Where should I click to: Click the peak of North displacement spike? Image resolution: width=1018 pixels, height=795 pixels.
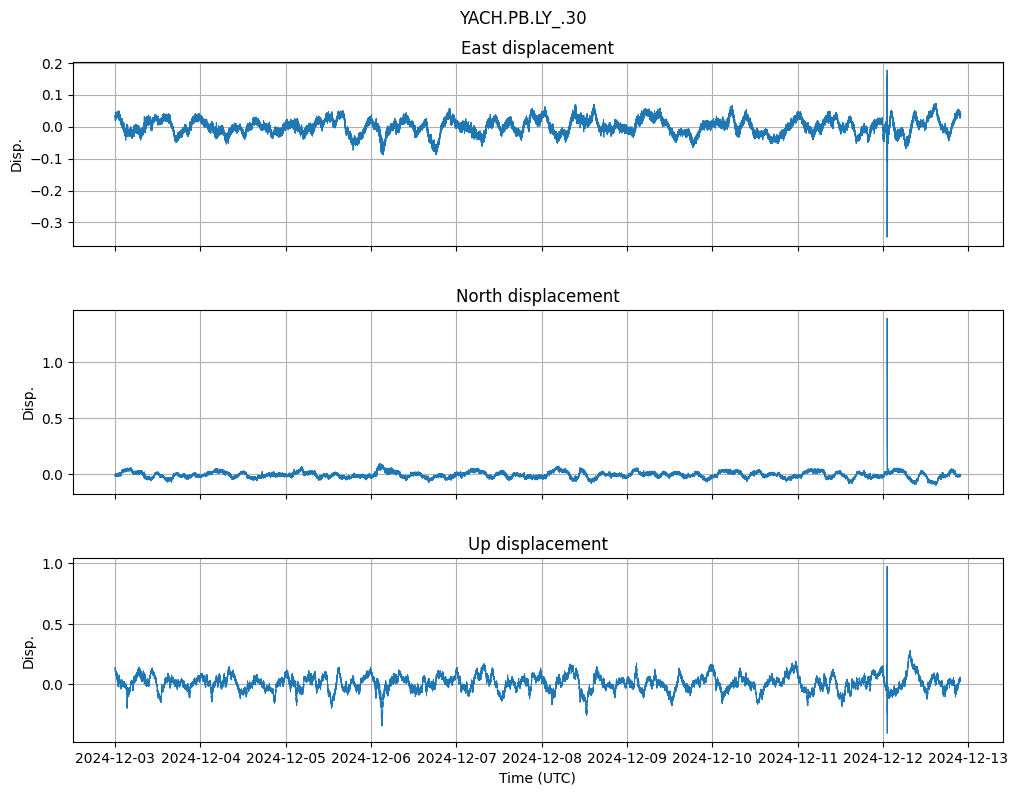click(886, 319)
